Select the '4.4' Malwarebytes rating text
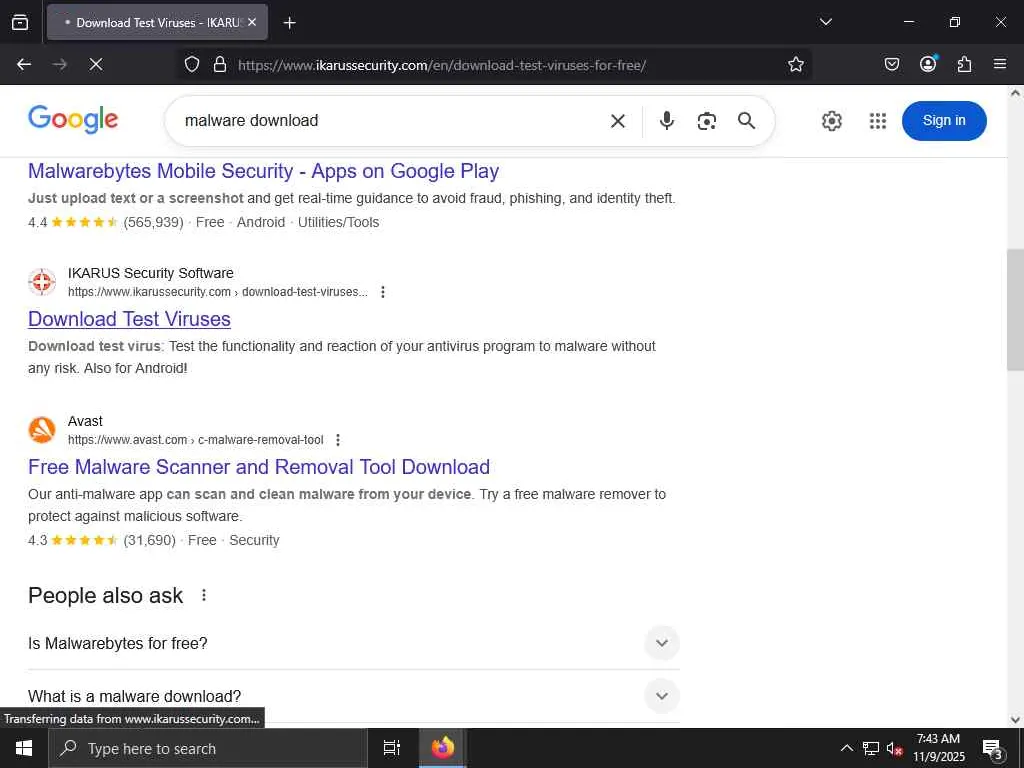 [x=37, y=223]
